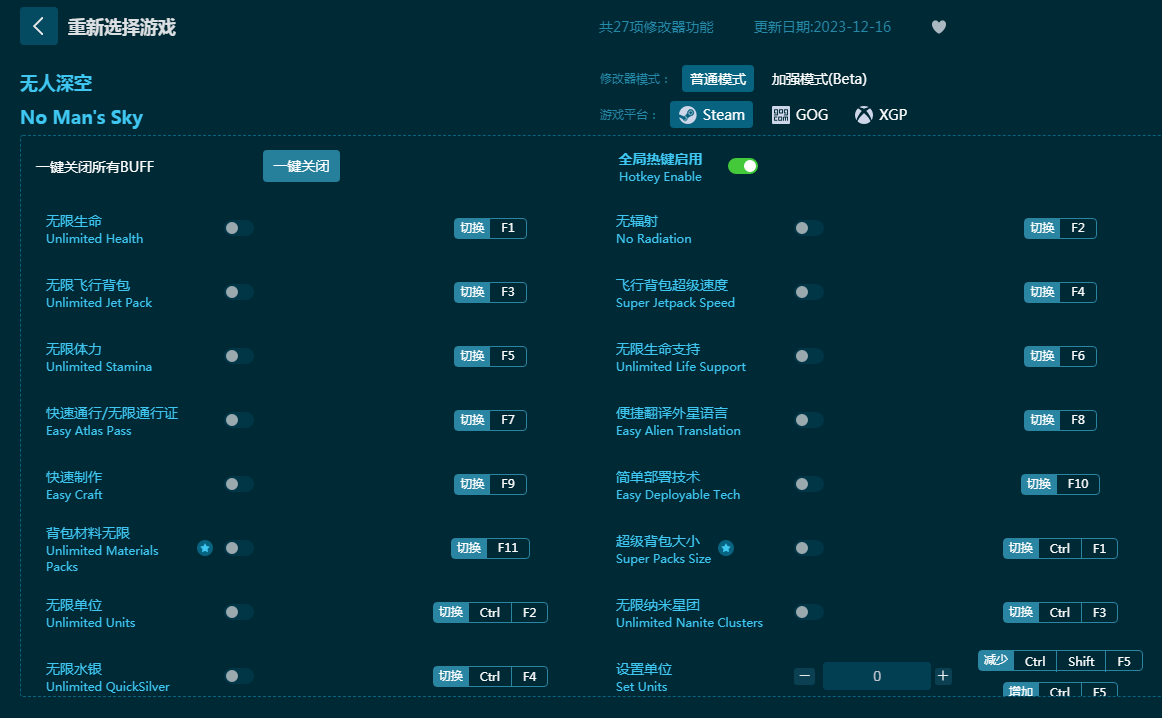Enable Unlimited Units toggle
This screenshot has height=718, width=1162.
[x=239, y=612]
